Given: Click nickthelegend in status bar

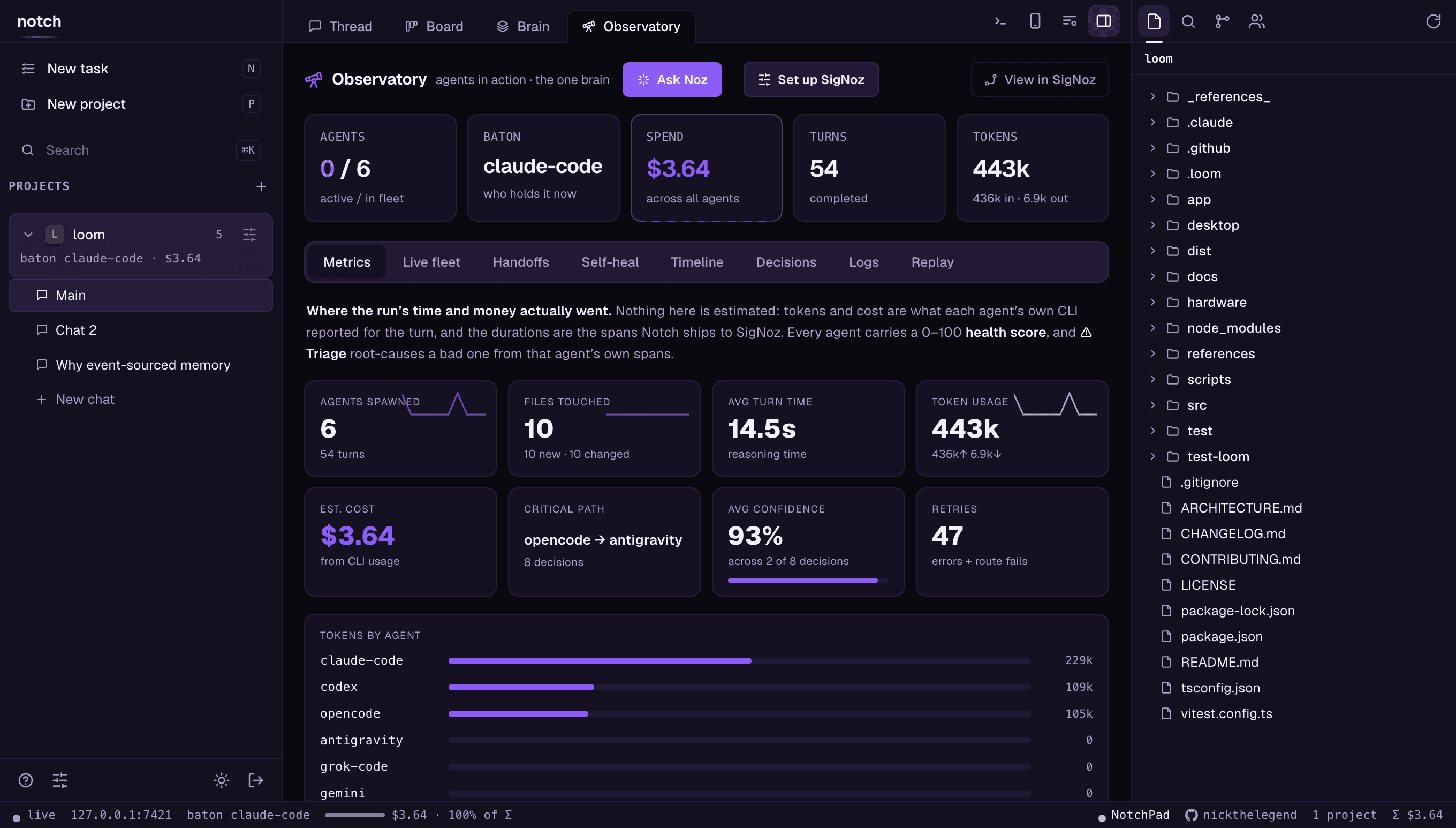Looking at the screenshot, I should coord(1250,815).
